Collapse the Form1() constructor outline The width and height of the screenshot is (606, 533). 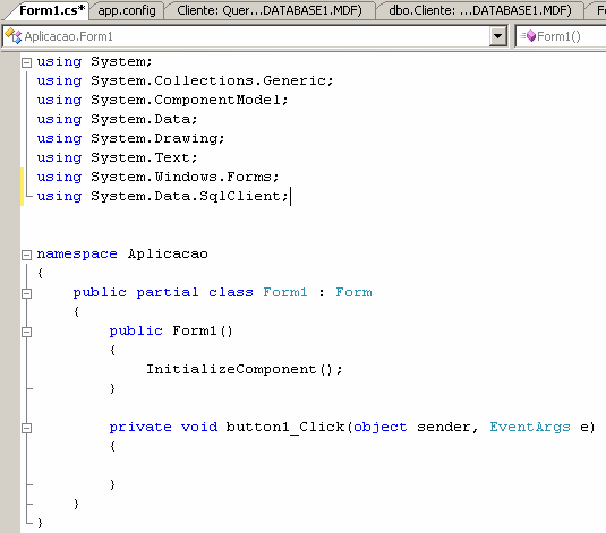coord(26,331)
